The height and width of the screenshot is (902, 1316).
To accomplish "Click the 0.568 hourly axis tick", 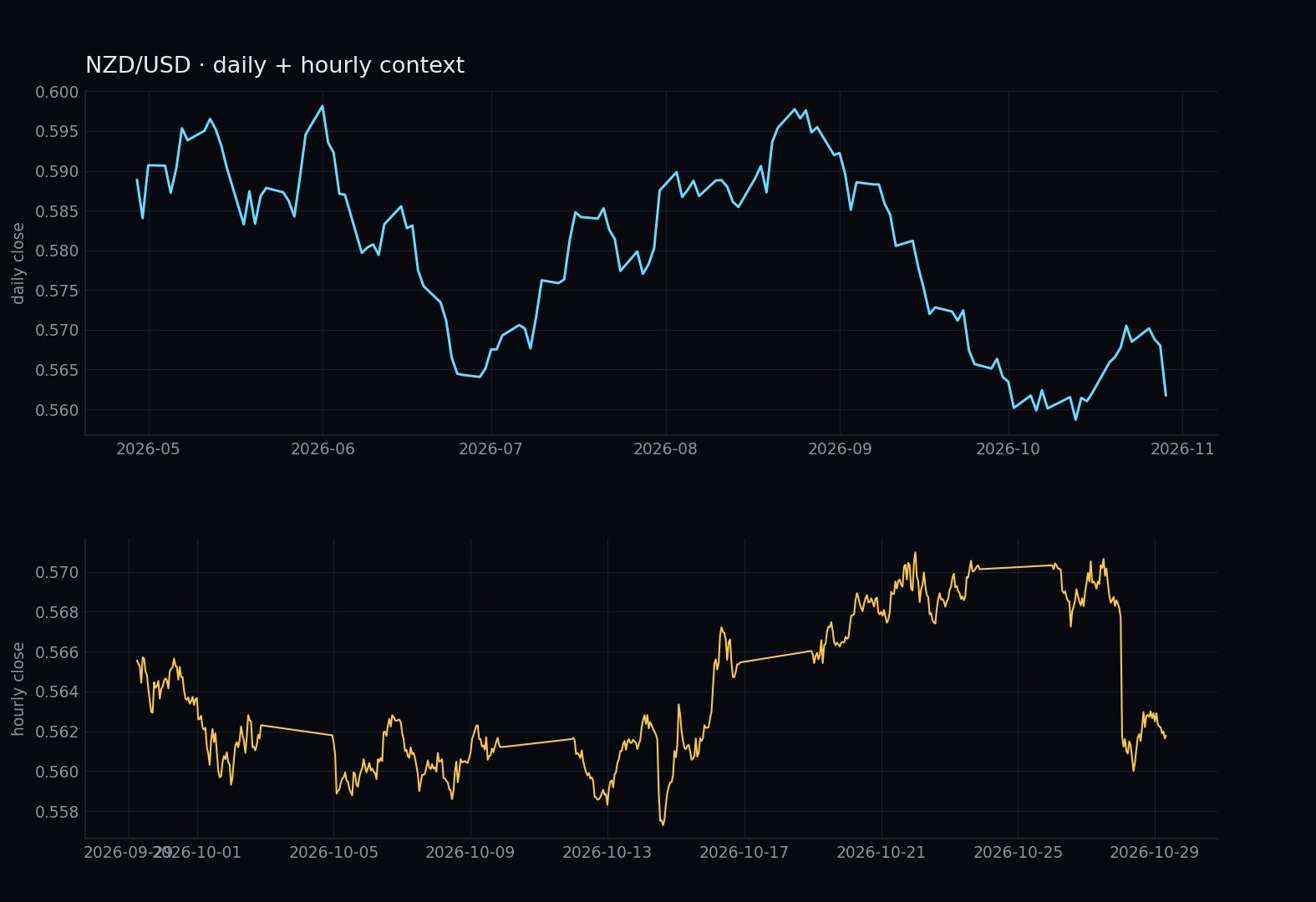I will tap(57, 612).
